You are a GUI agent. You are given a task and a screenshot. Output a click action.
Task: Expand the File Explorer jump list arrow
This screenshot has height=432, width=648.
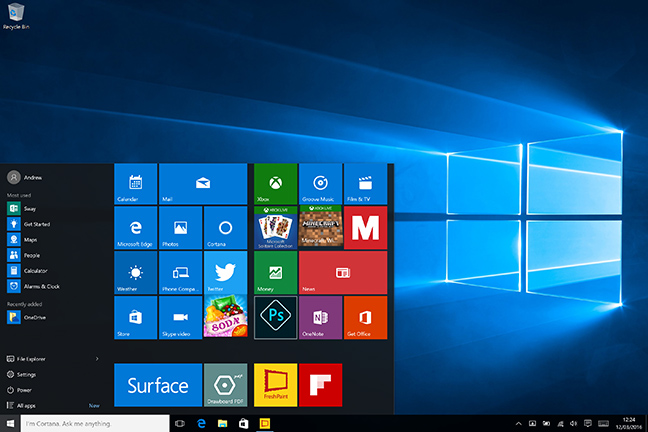[97, 359]
